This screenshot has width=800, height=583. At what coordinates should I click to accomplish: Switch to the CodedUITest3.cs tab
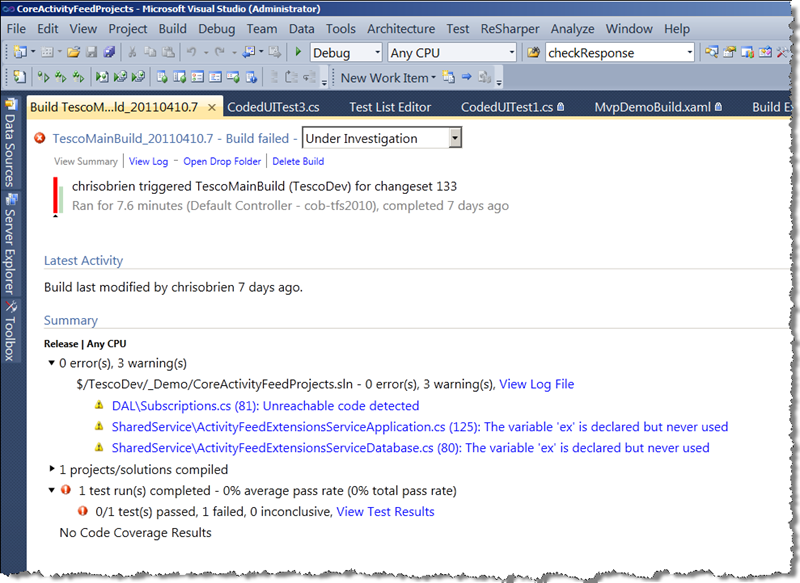[x=273, y=107]
